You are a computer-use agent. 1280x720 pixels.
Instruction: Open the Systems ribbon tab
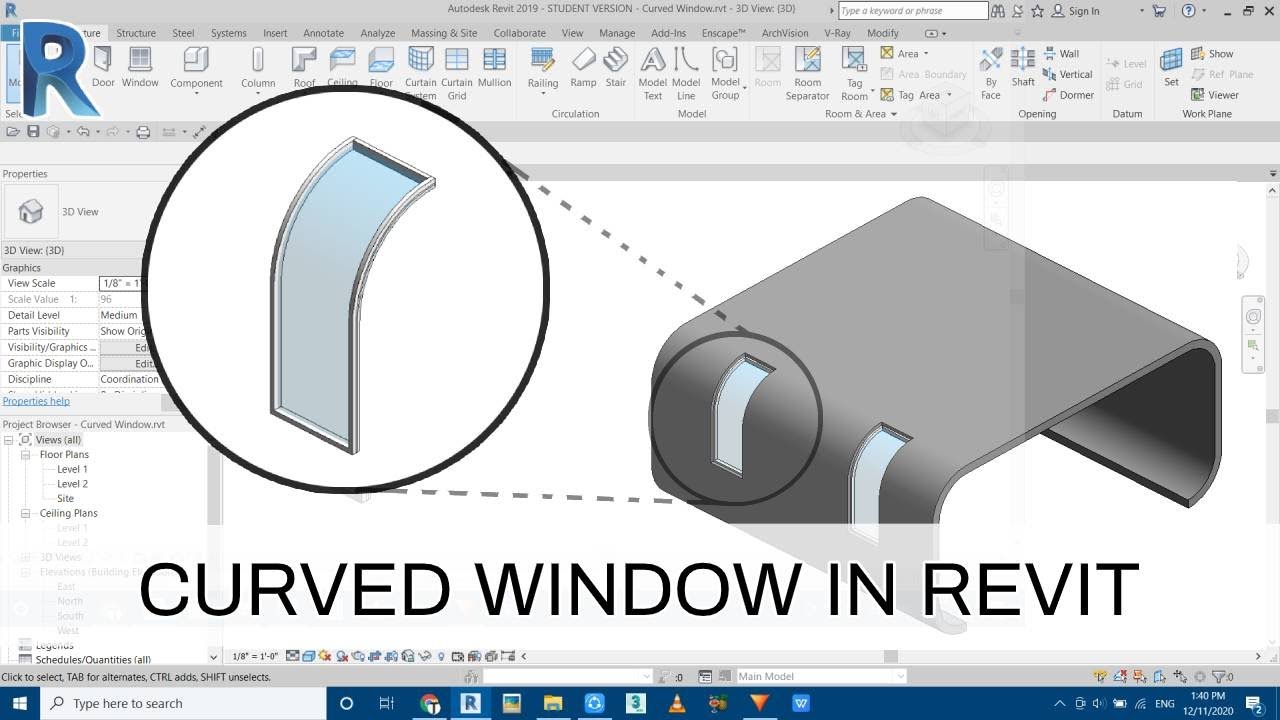coord(228,33)
